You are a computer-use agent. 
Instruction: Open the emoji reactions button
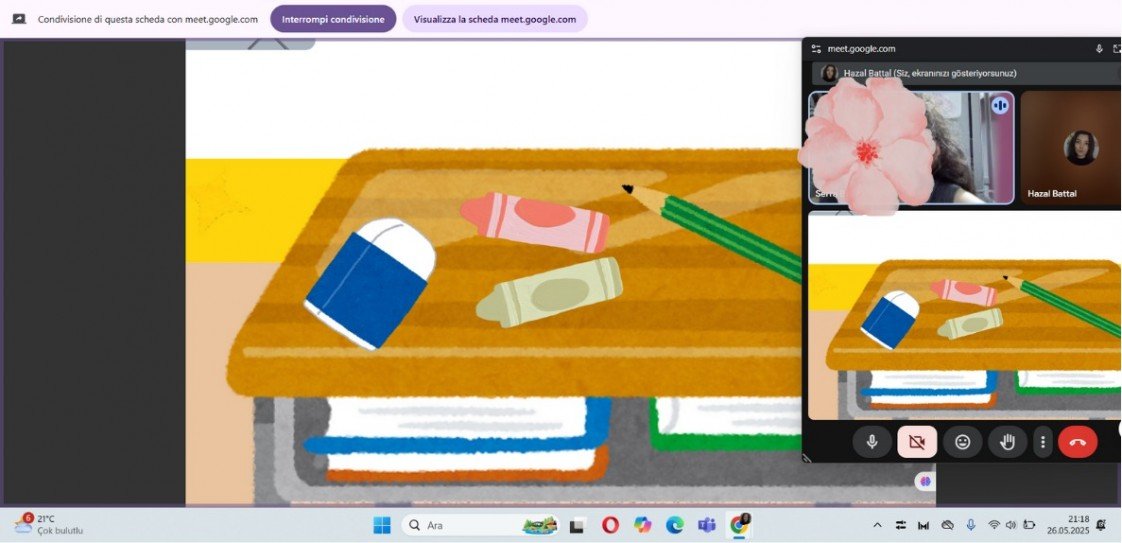[x=962, y=442]
